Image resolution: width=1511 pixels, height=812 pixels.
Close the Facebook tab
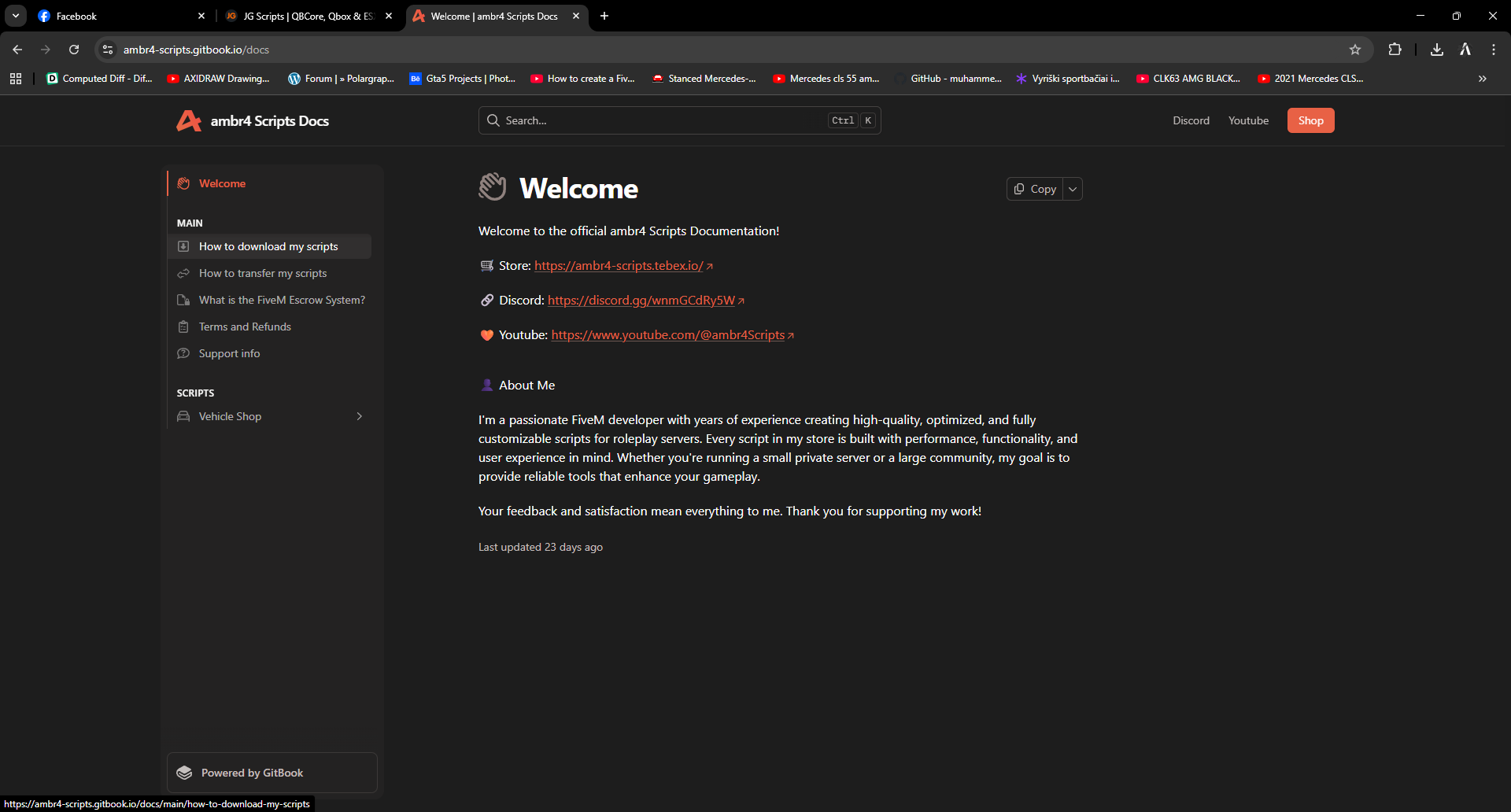201,16
